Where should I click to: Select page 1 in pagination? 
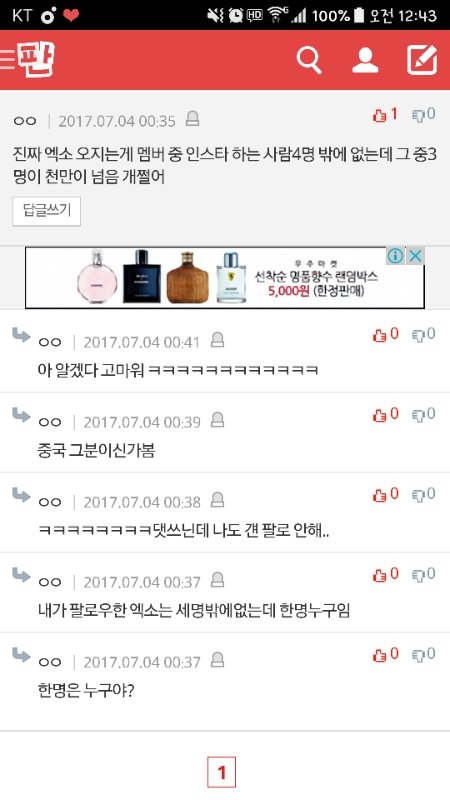click(221, 772)
